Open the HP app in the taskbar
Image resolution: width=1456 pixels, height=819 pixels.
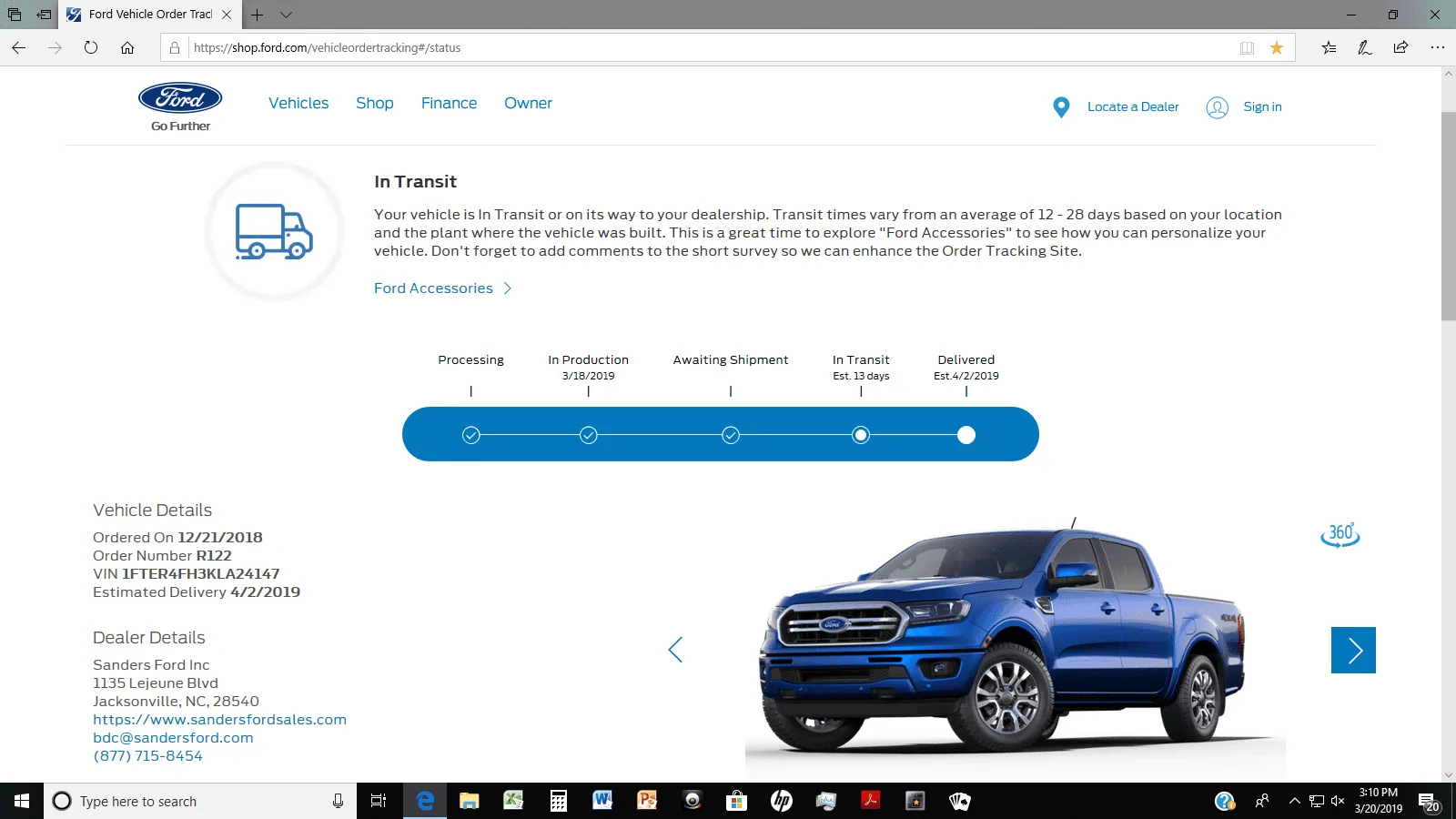[x=781, y=801]
